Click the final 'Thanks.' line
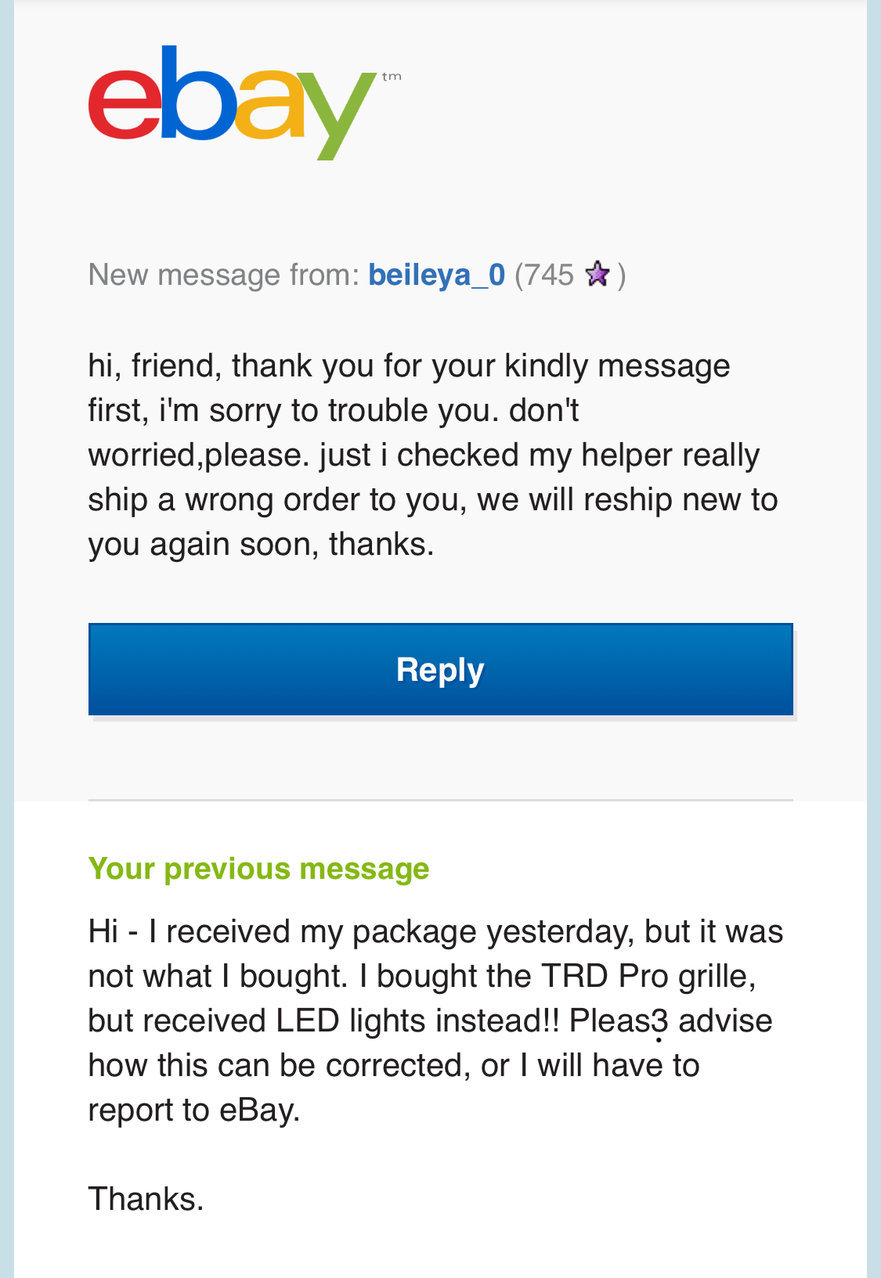Viewport: 881px width, 1278px height. (x=146, y=1198)
